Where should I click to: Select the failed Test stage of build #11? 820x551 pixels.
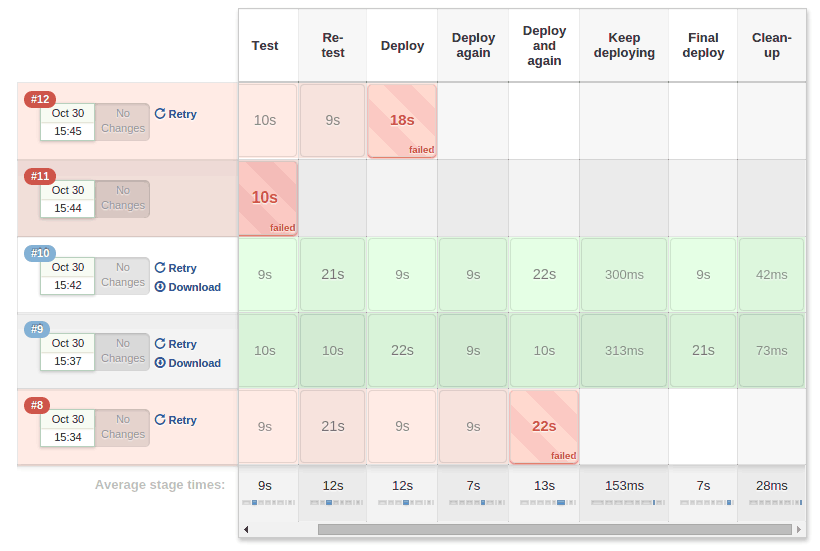[x=267, y=198]
